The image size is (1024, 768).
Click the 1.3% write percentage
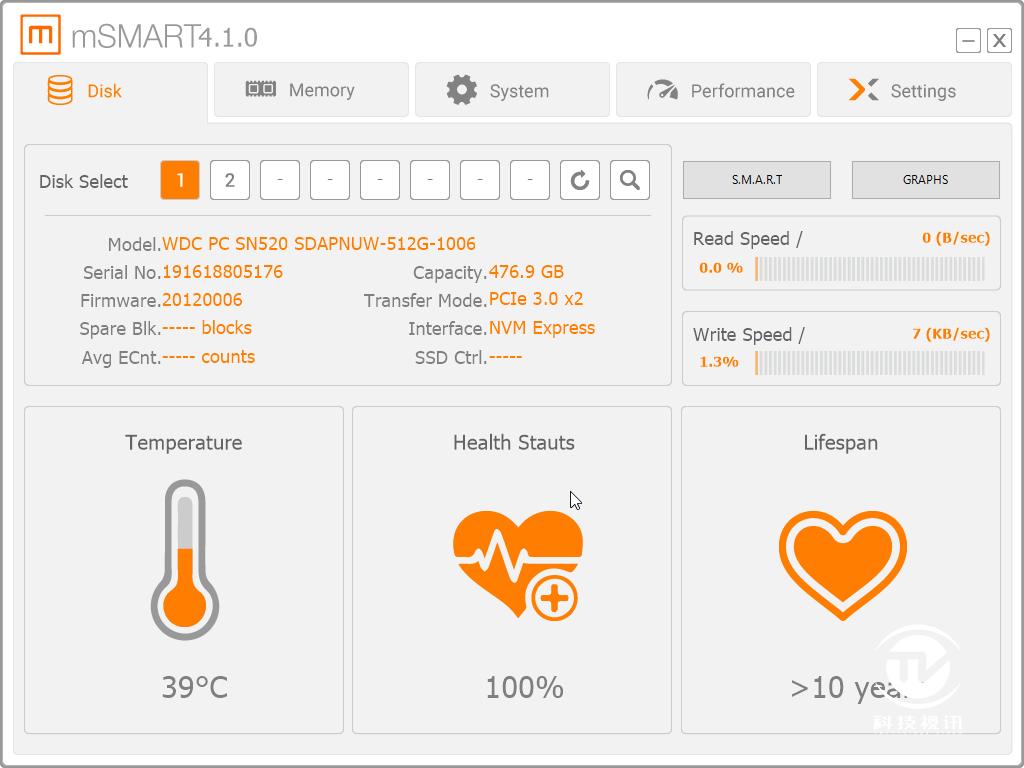(718, 362)
